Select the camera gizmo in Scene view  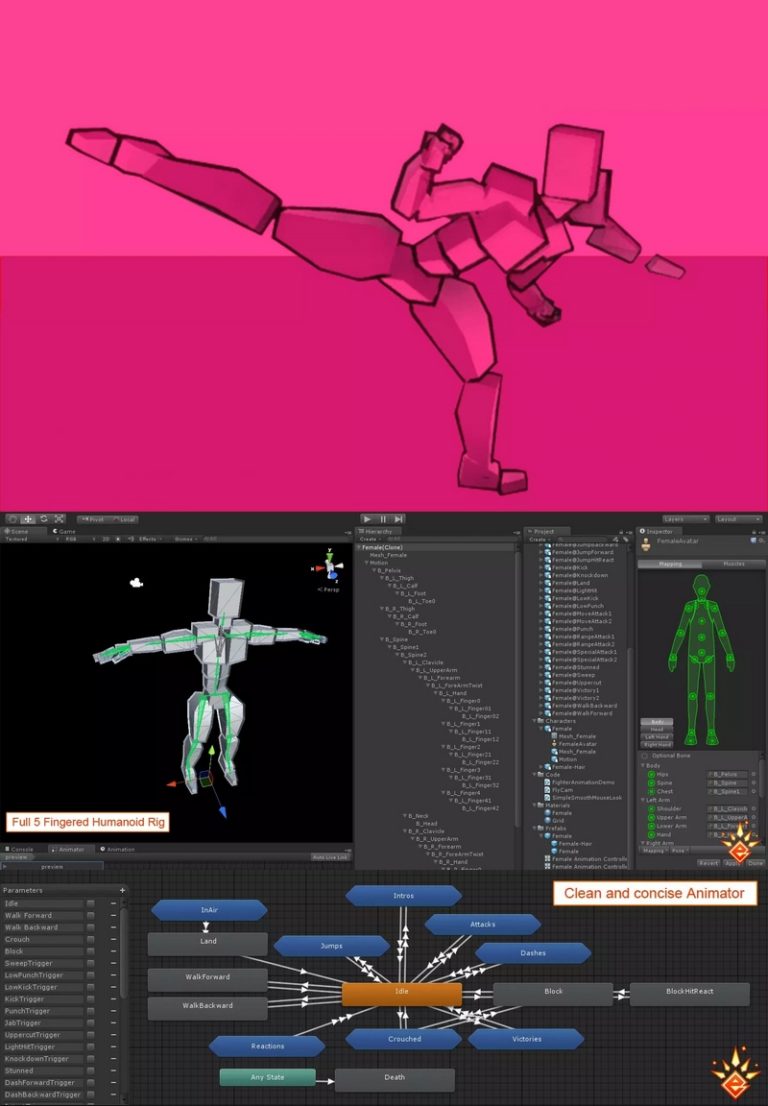[137, 582]
